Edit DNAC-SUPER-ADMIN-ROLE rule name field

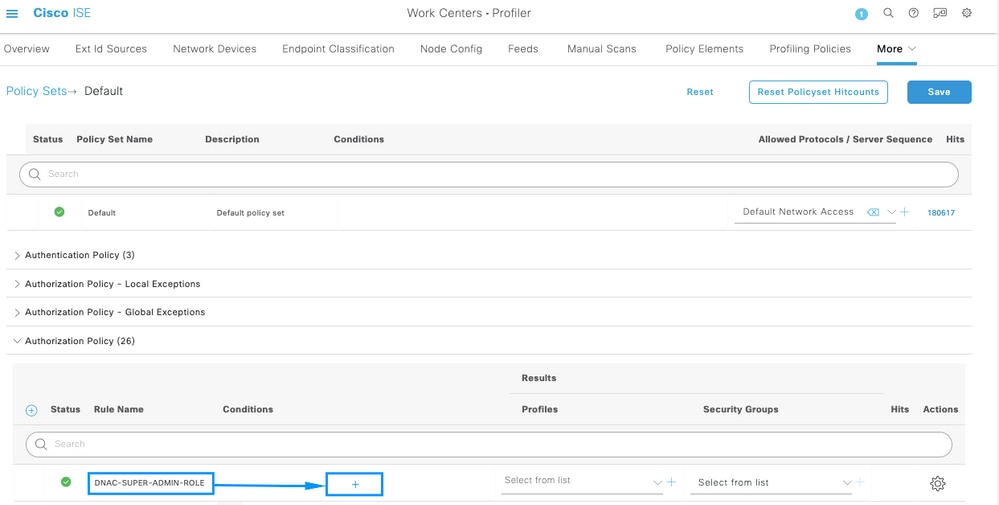pyautogui.click(x=150, y=483)
